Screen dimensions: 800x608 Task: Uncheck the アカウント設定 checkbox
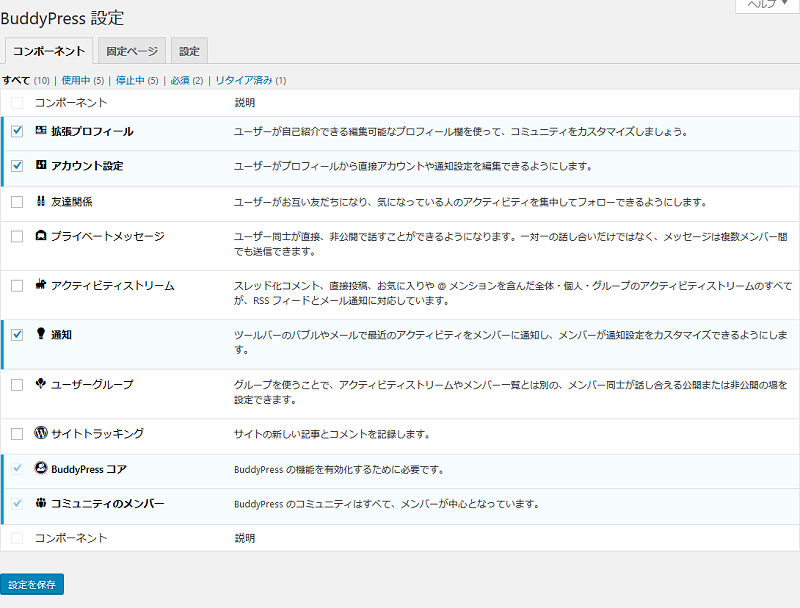click(17, 166)
